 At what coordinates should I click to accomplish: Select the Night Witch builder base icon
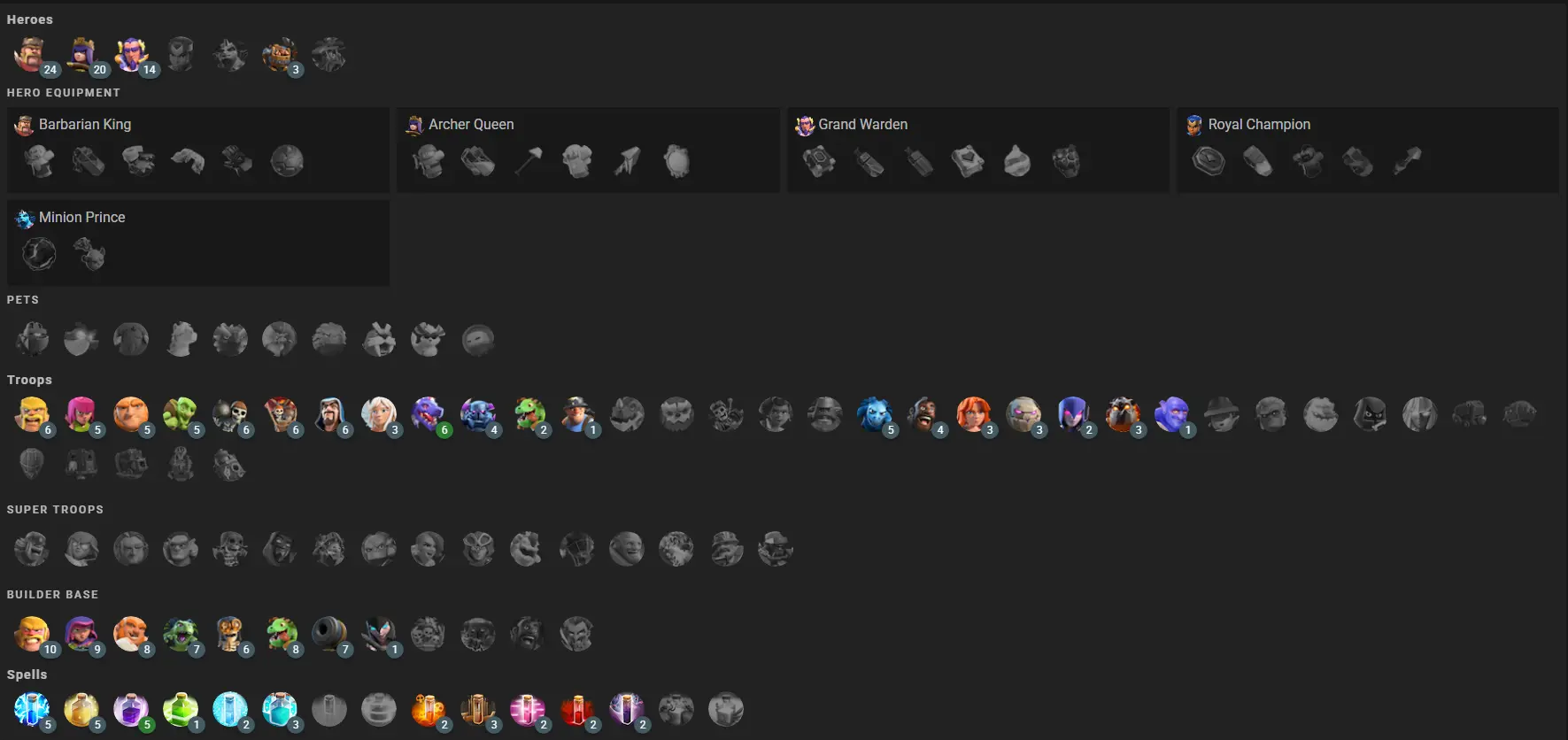pos(379,634)
